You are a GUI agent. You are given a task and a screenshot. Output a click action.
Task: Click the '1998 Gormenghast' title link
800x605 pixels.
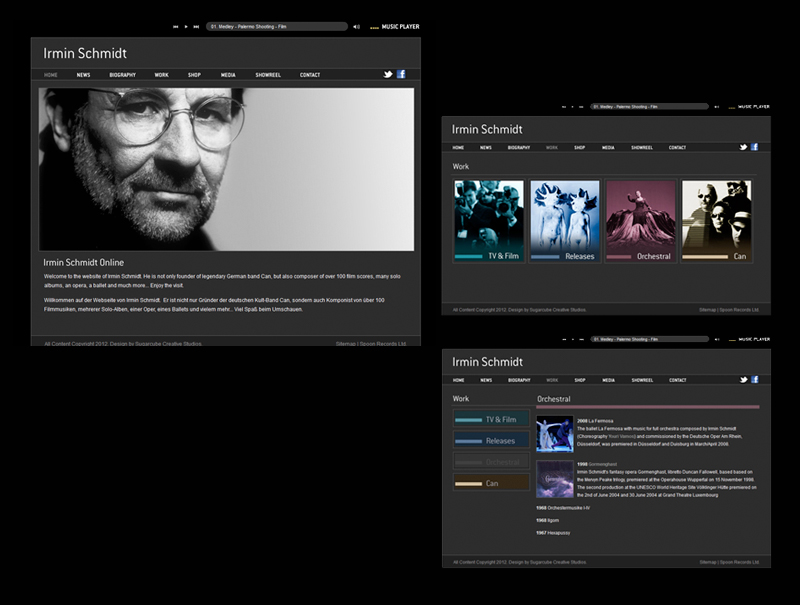tap(597, 465)
